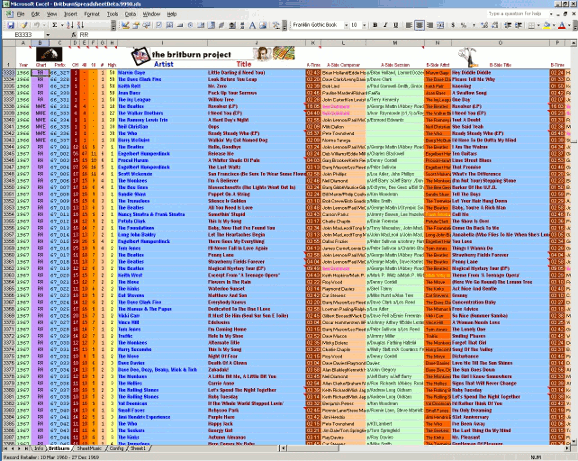
Task: Toggle the Center alignment button
Action: point(419,25)
